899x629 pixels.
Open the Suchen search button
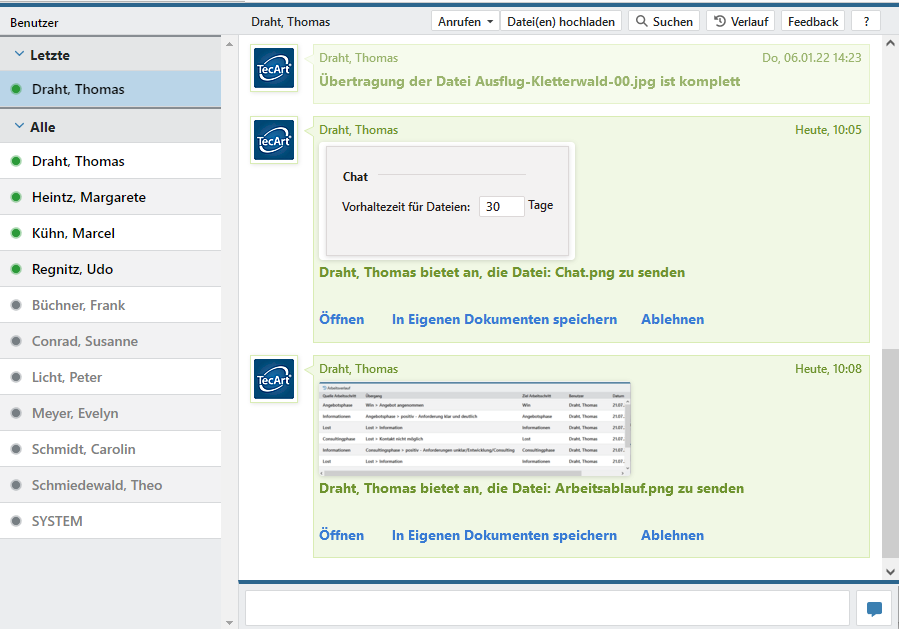664,21
